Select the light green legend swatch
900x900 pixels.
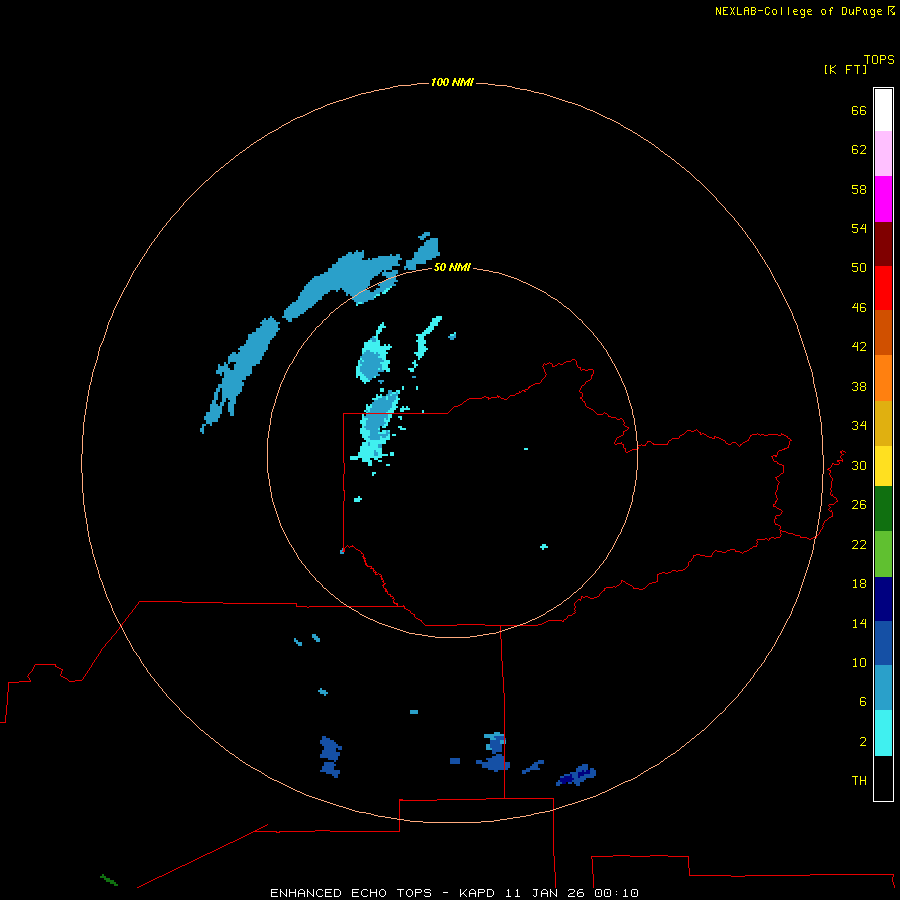point(883,554)
